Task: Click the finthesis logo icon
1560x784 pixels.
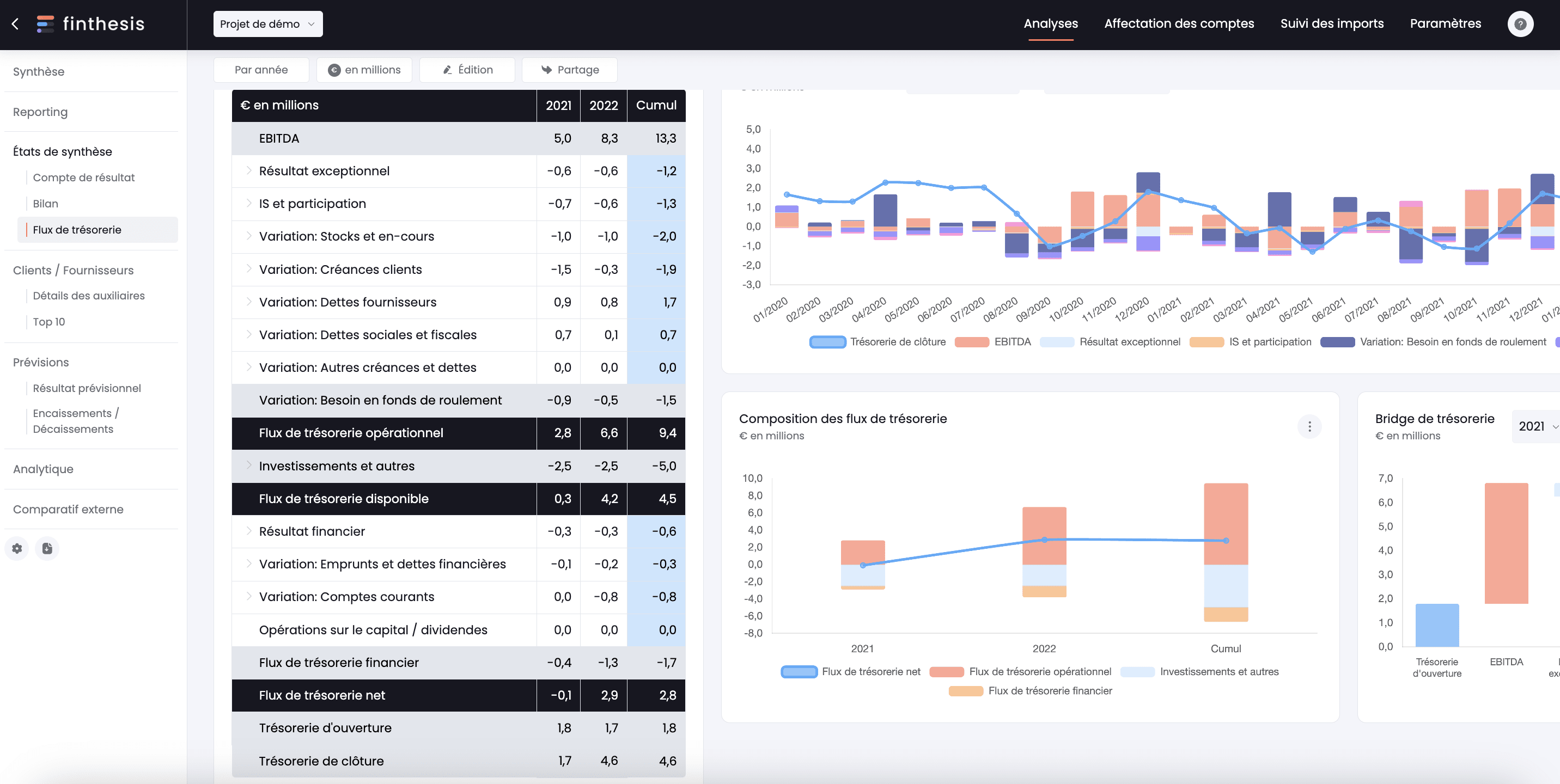Action: [45, 23]
